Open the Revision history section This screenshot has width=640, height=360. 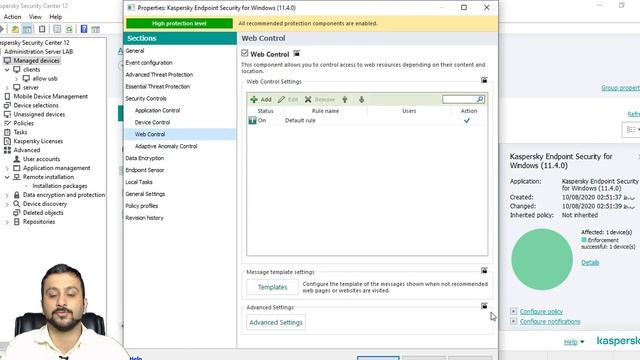tap(144, 218)
